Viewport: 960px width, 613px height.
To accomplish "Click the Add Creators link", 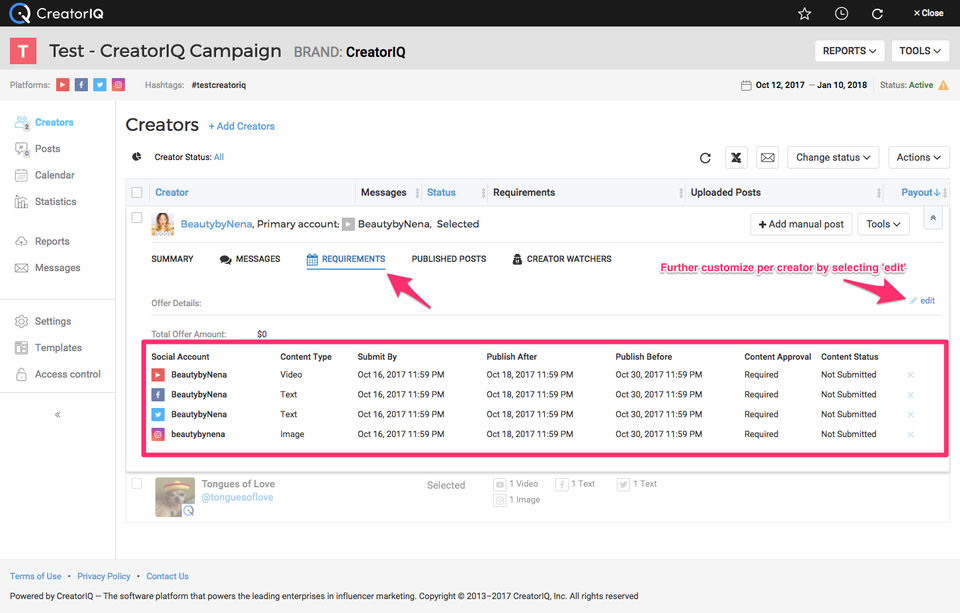I will tap(241, 126).
